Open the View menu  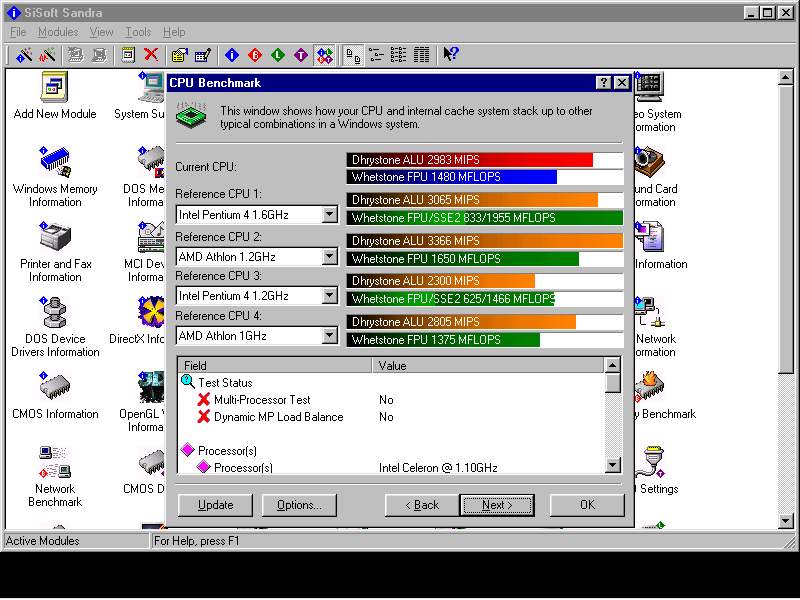pyautogui.click(x=102, y=32)
